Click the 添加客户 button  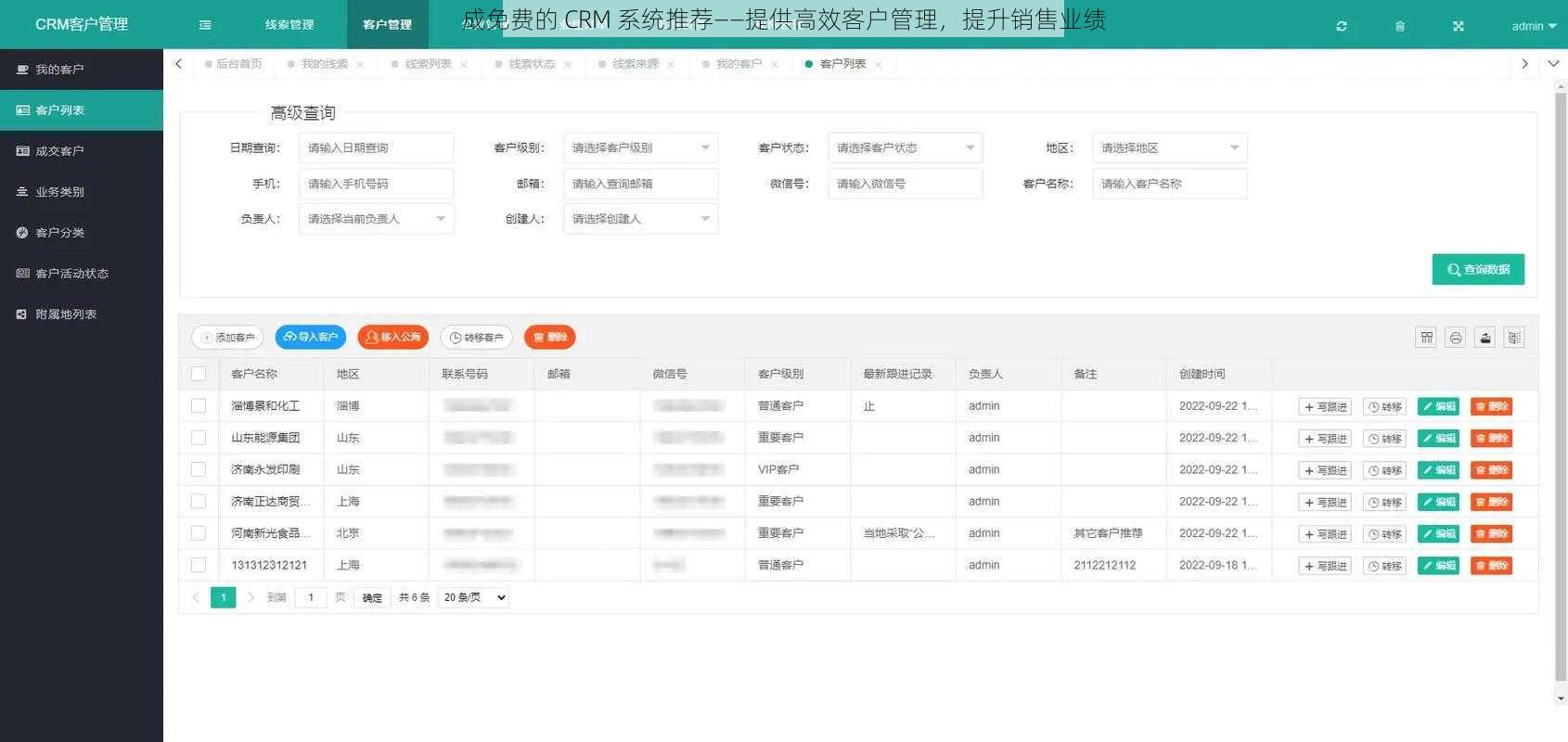[227, 338]
